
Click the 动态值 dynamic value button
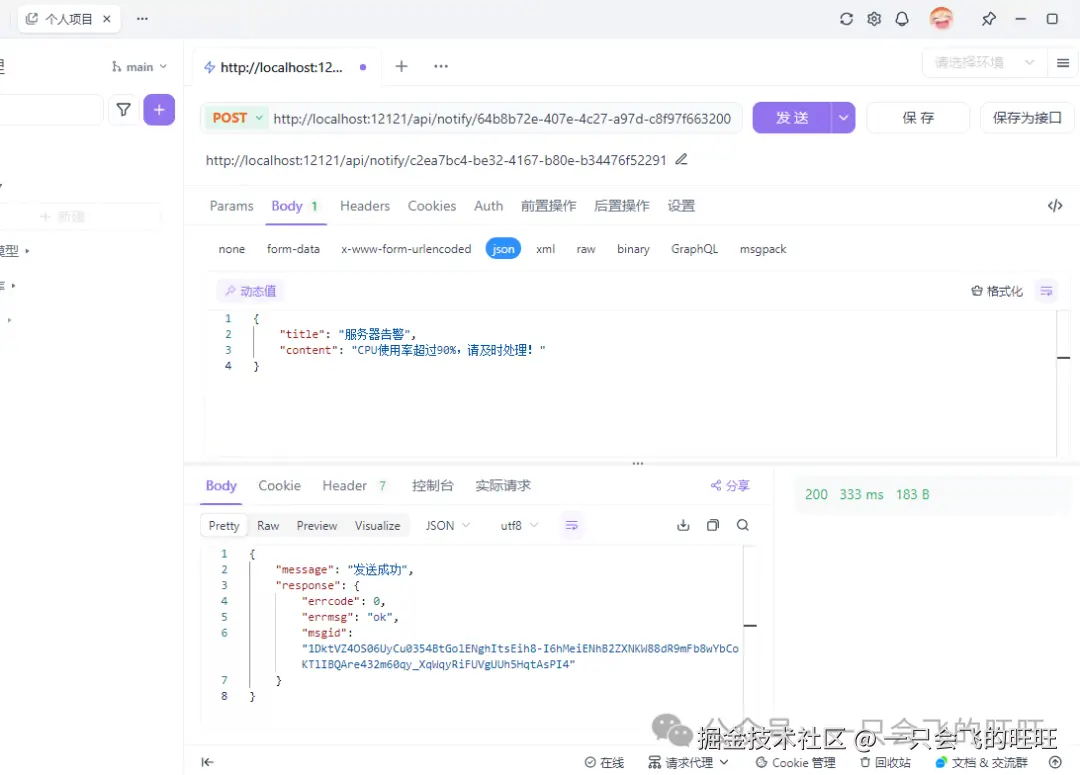251,291
